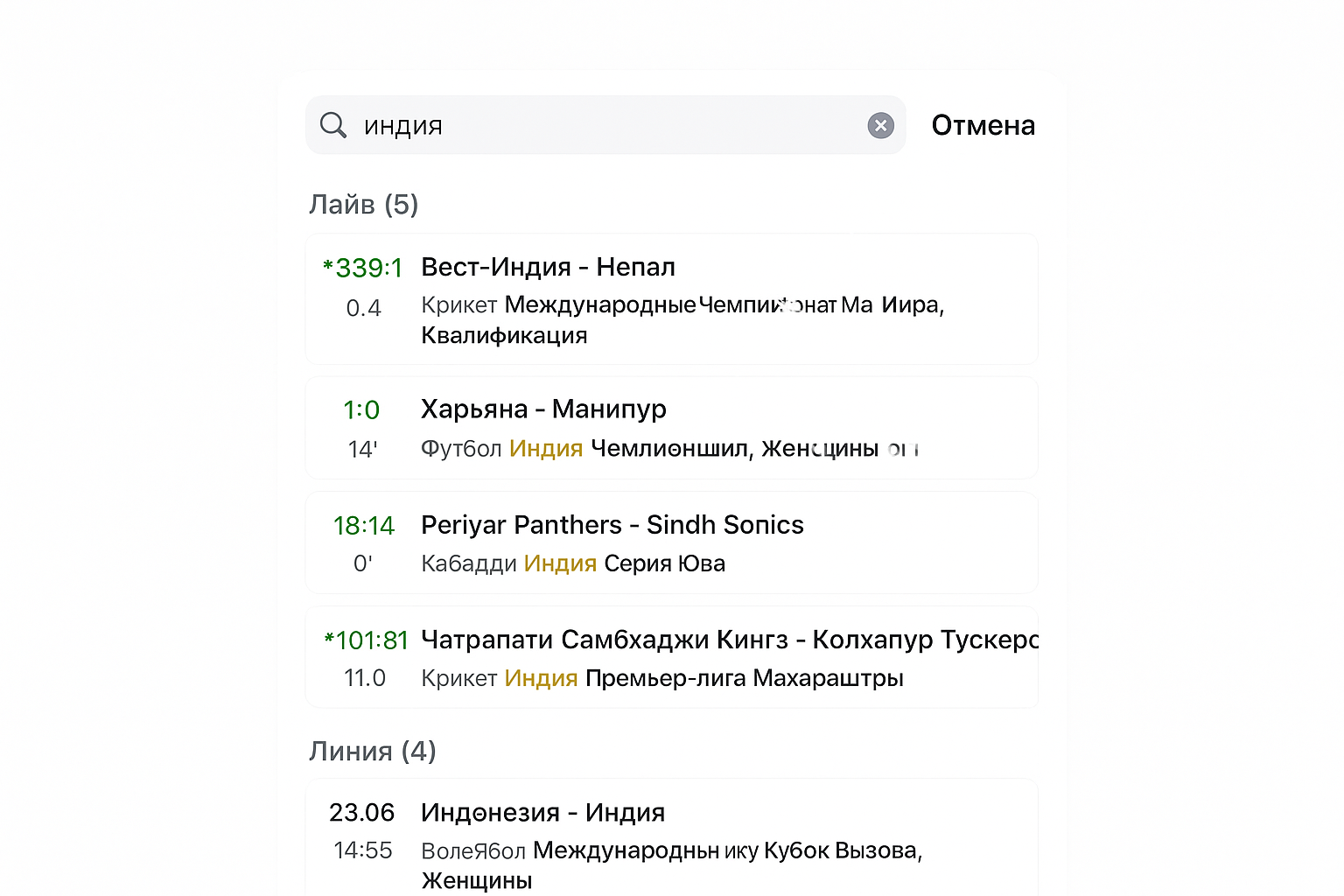Open Periyar Panthers - Sindh Sonics match
Screen dimensions: 1344x896
(x=612, y=525)
